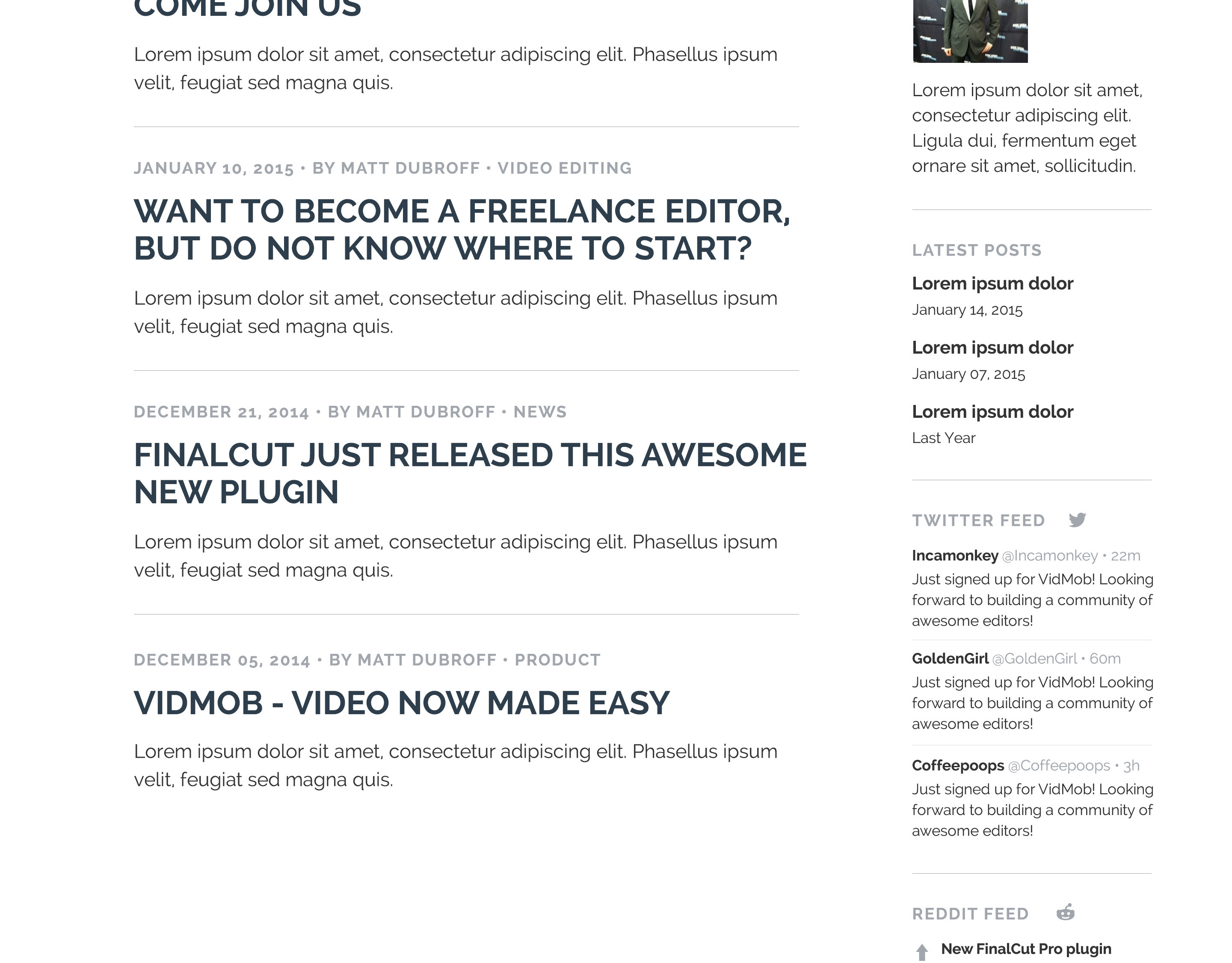Click the 22m tweet timestamp

coord(1125,555)
